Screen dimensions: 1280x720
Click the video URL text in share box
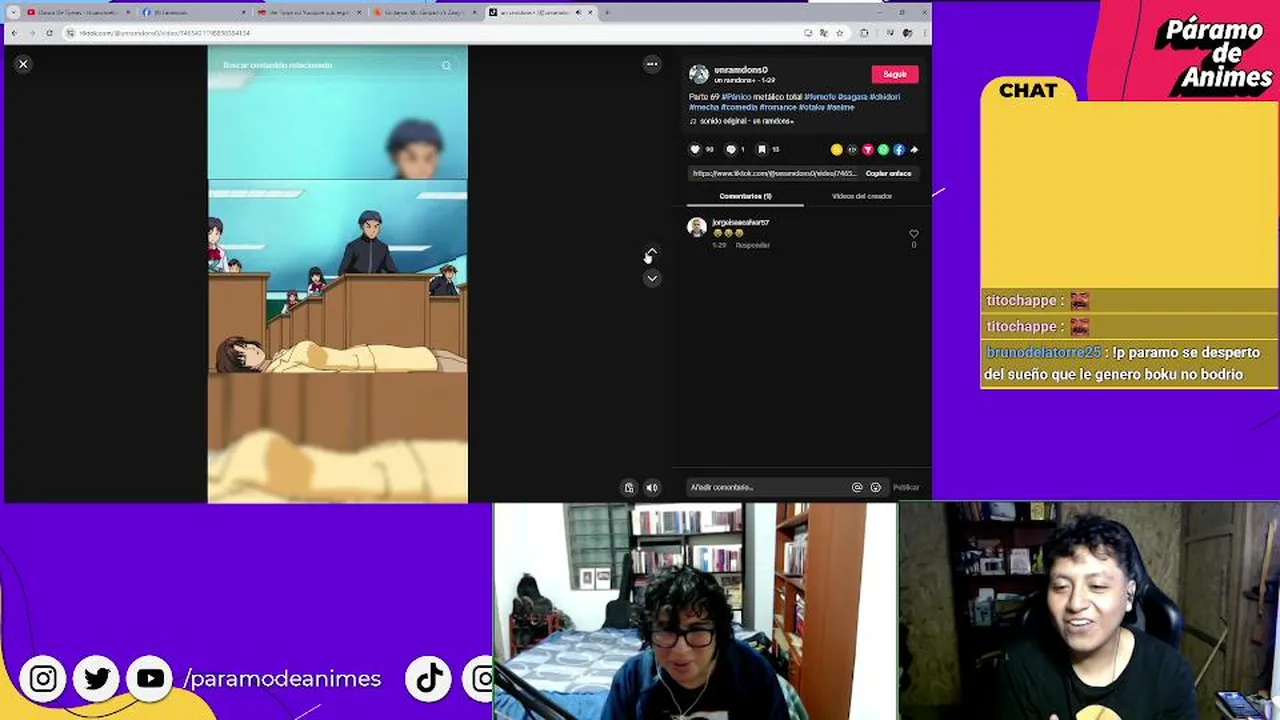(x=774, y=173)
